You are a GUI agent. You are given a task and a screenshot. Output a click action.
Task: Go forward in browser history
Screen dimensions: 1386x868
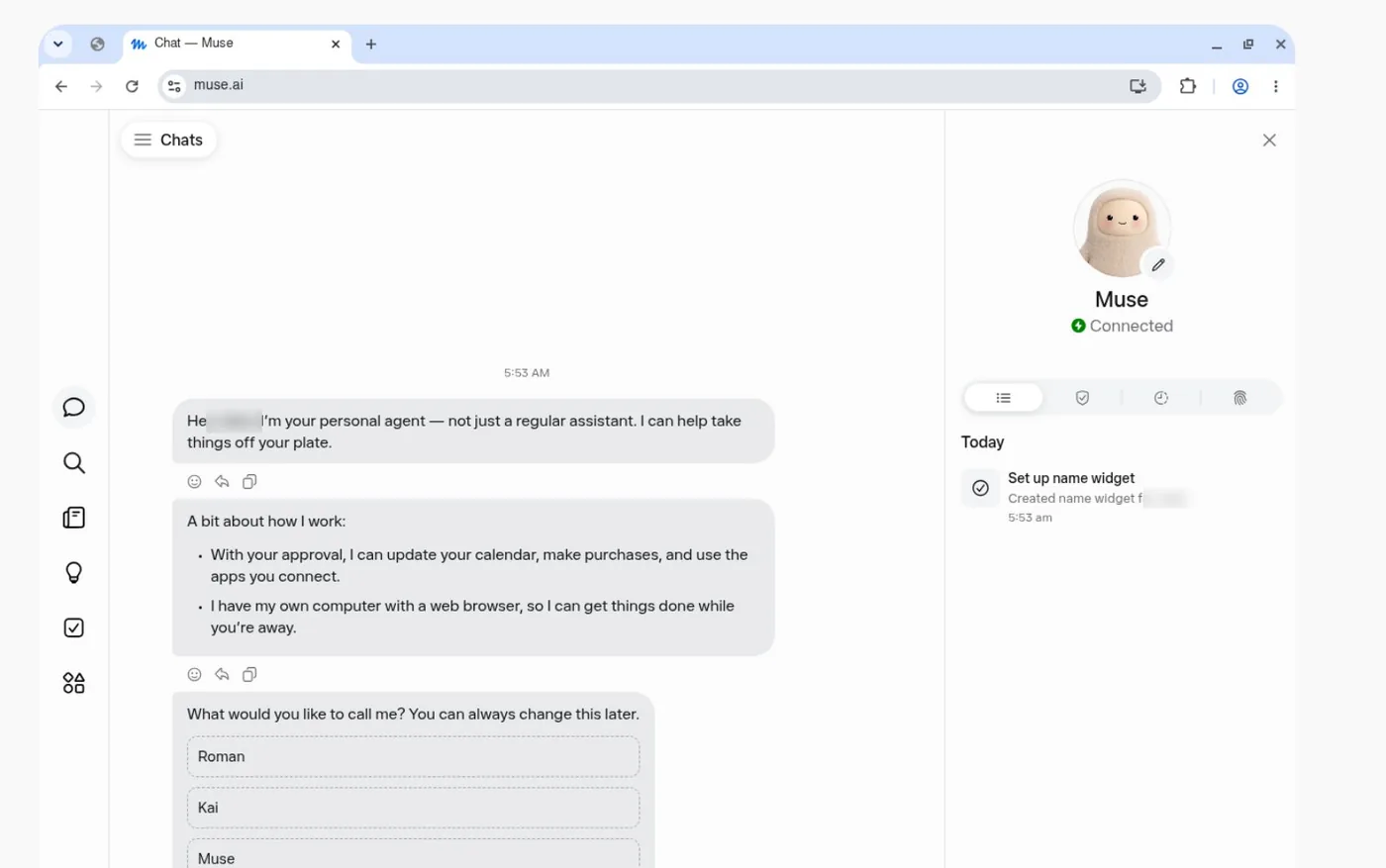(96, 86)
